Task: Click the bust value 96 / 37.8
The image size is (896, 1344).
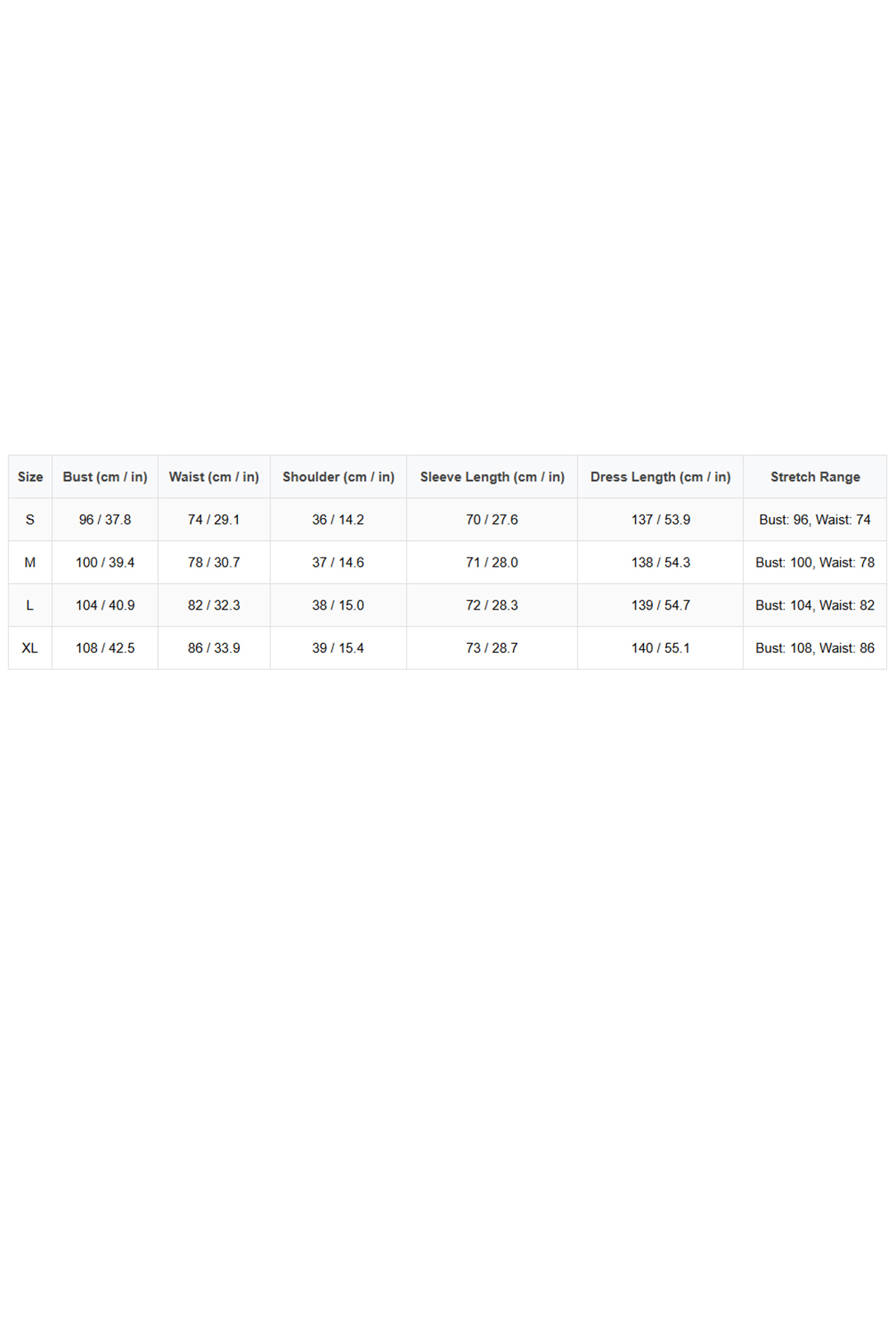Action: coord(105,520)
